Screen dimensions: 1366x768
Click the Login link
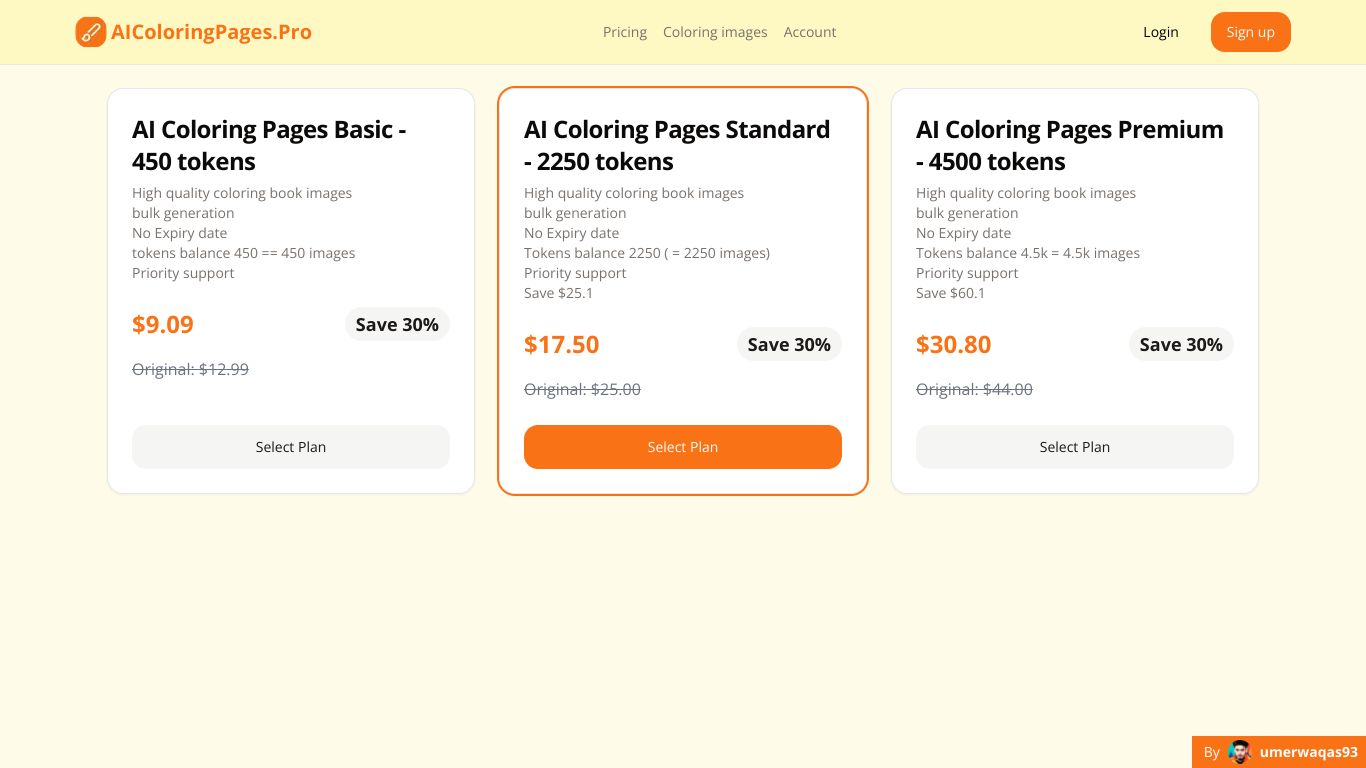(x=1161, y=32)
